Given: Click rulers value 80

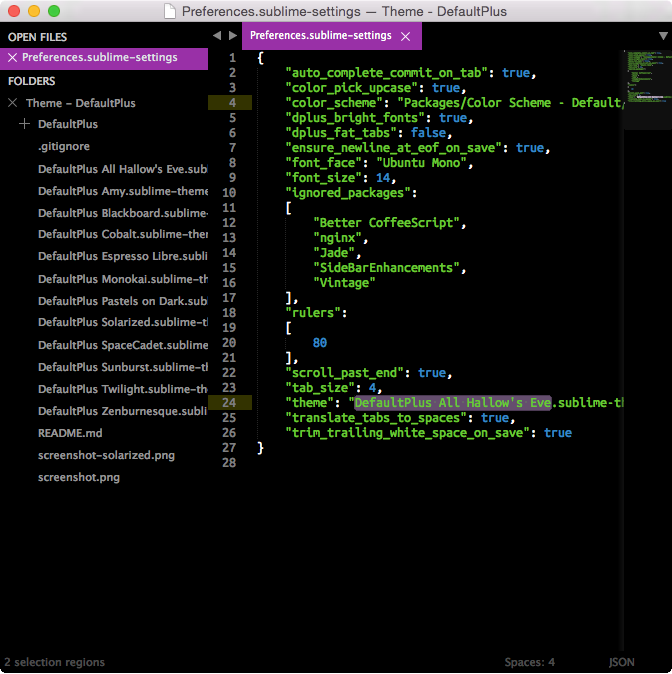Looking at the screenshot, I should [x=319, y=343].
